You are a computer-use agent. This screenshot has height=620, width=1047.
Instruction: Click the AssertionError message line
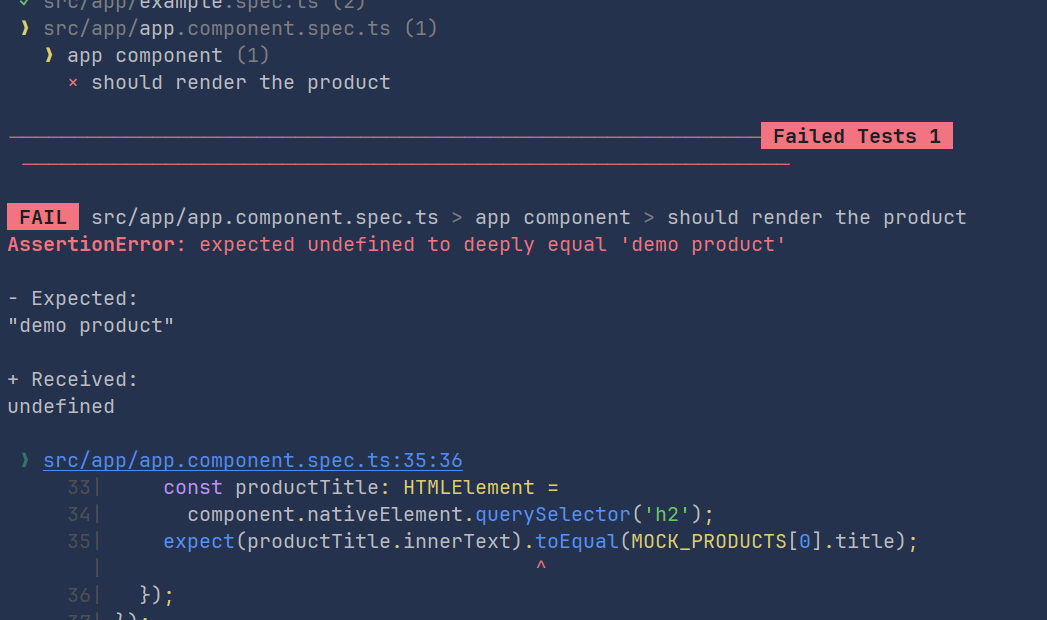[x=396, y=244]
